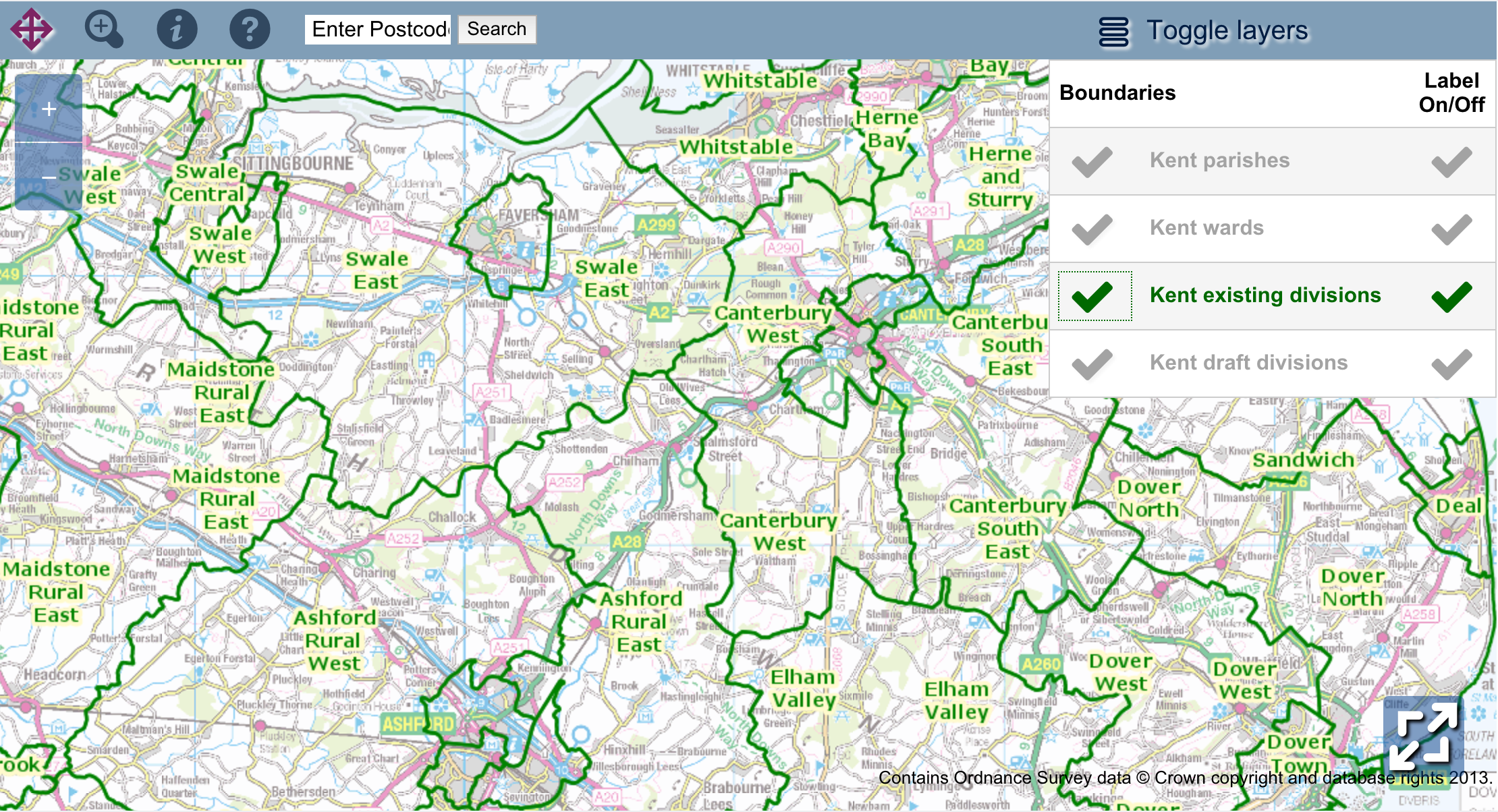Activate the zoom magnifier tool
Screen dimensions: 1498x812
point(103,29)
